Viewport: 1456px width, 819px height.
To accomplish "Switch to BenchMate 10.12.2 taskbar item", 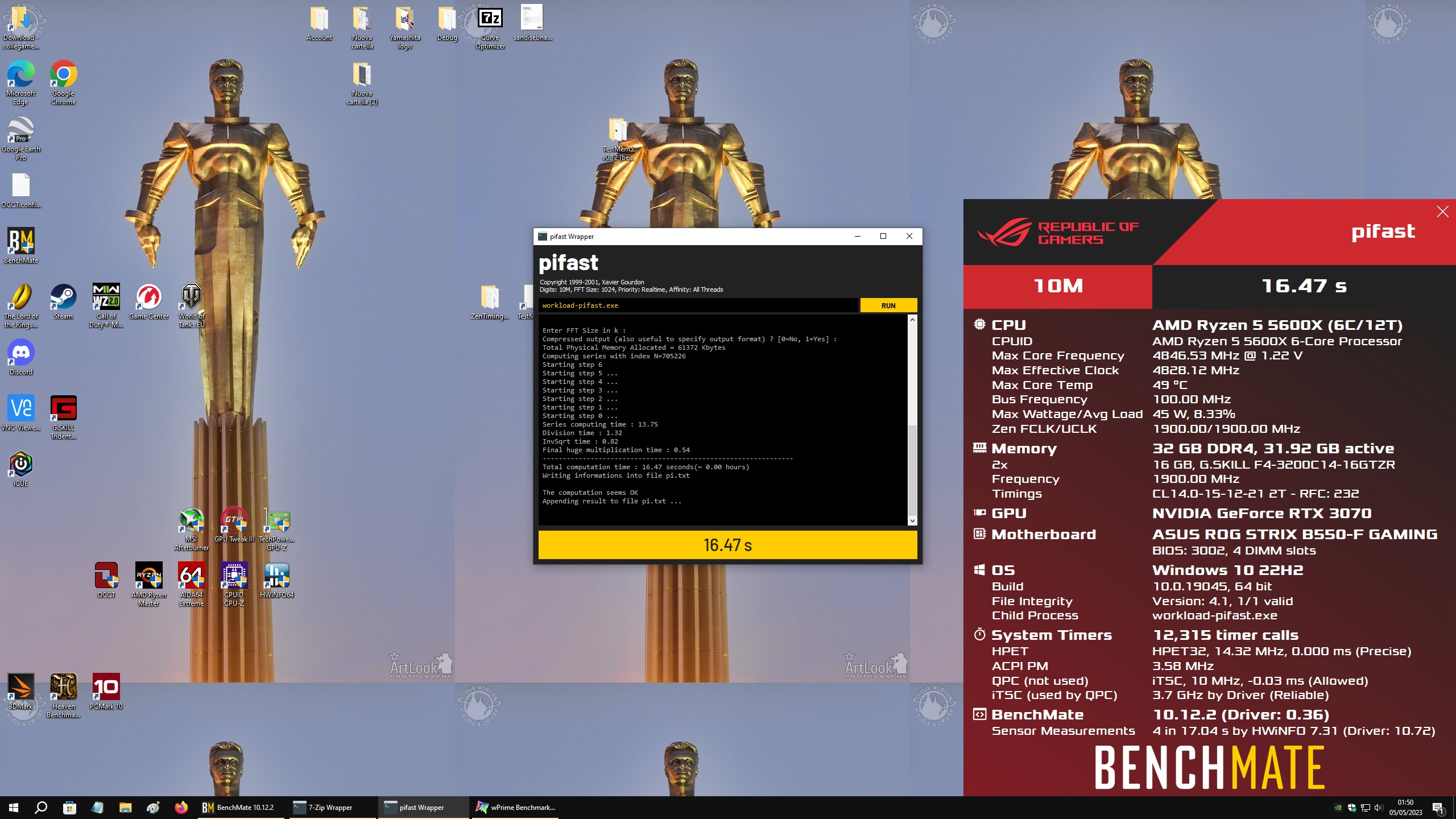I will 241,807.
